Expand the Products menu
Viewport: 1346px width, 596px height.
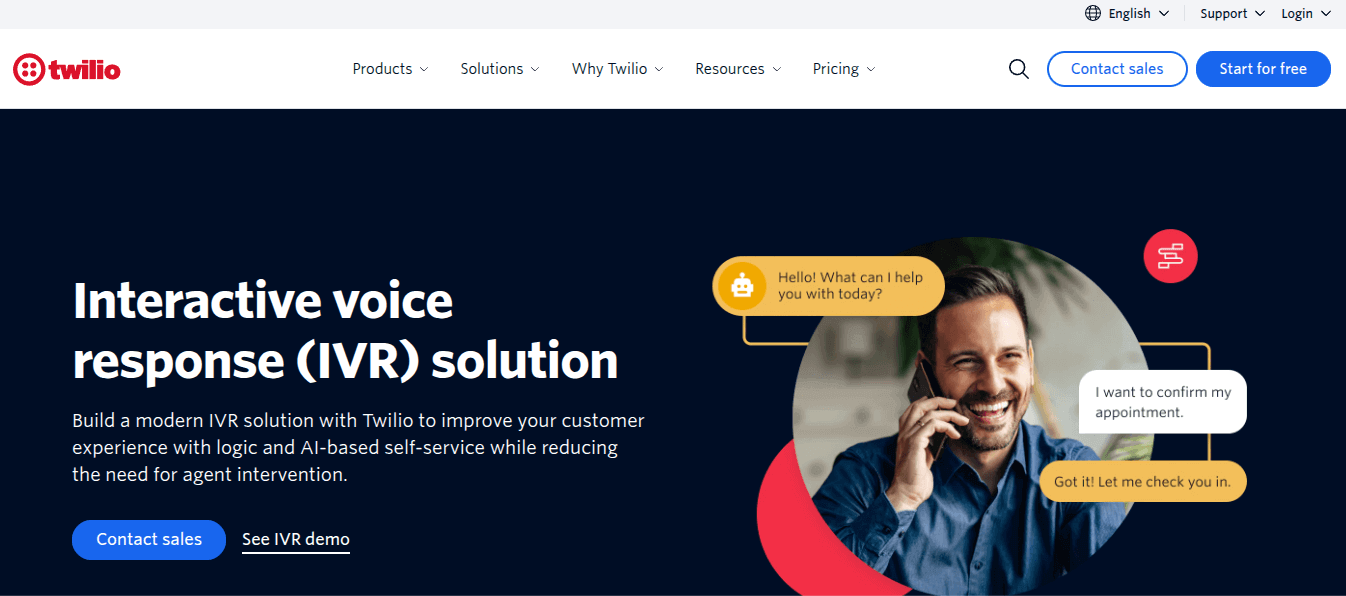click(x=390, y=69)
